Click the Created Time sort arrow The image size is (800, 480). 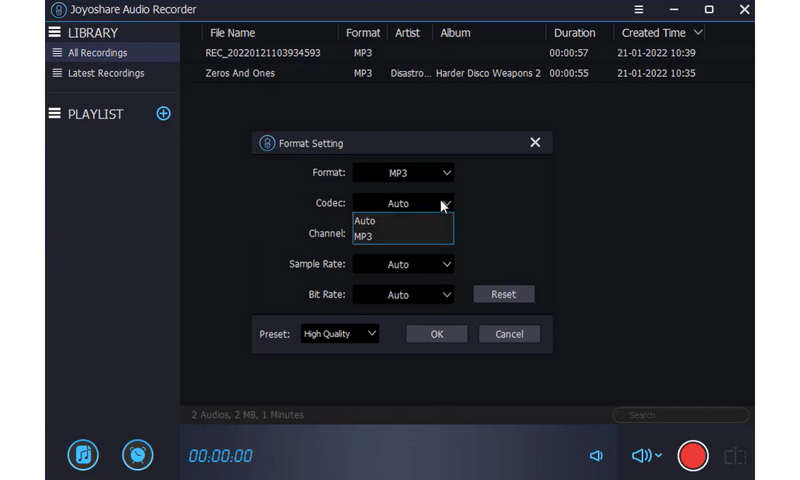(698, 32)
